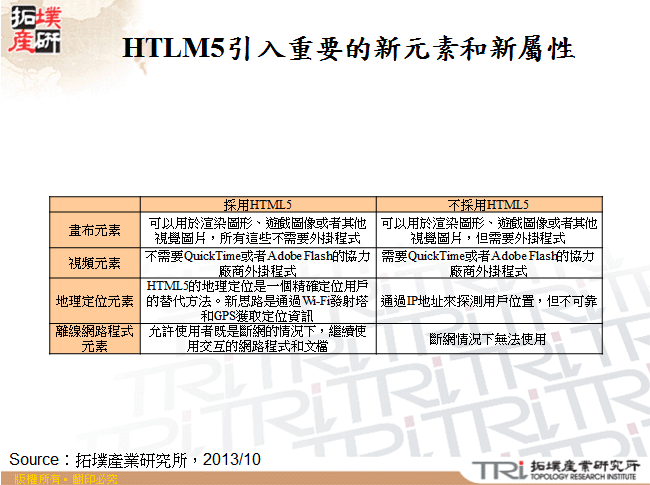This screenshot has height=485, width=650.
Task: Select column header 採用HTML5
Action: (258, 205)
